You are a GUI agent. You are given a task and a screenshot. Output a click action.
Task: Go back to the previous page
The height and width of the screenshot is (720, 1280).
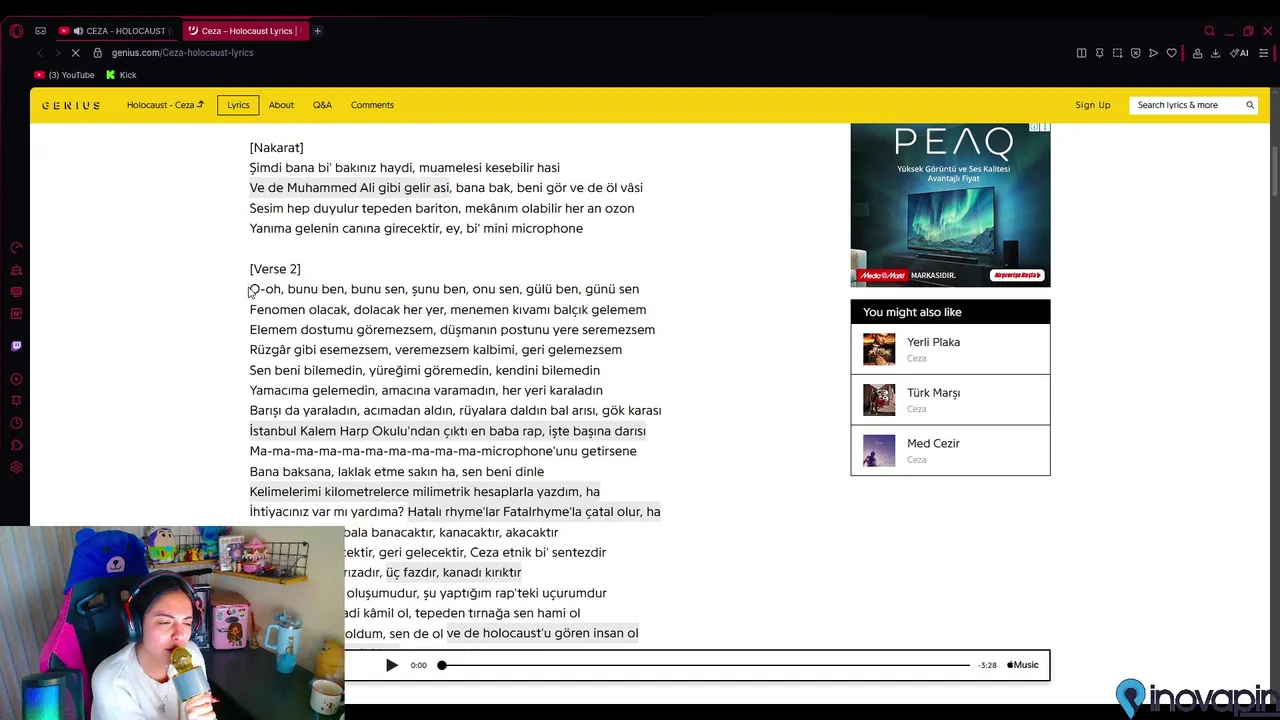click(x=40, y=53)
